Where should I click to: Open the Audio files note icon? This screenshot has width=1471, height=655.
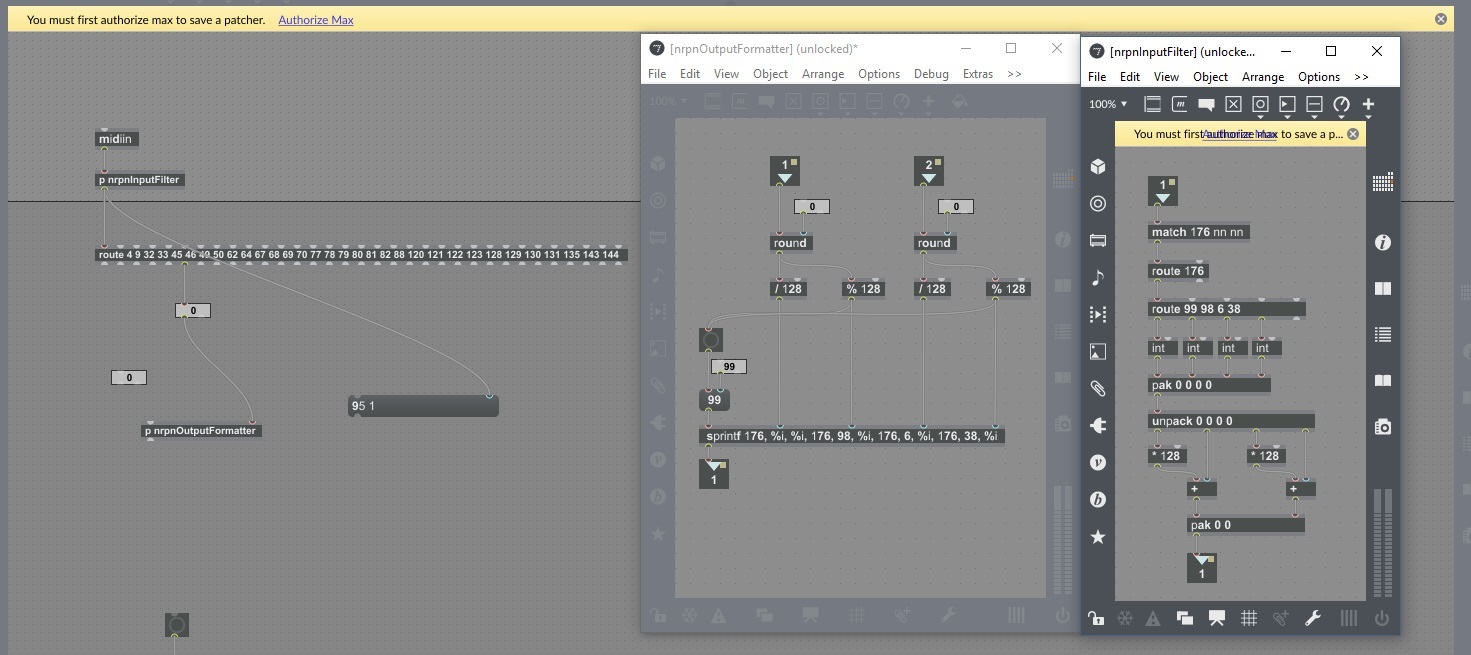click(x=1098, y=278)
